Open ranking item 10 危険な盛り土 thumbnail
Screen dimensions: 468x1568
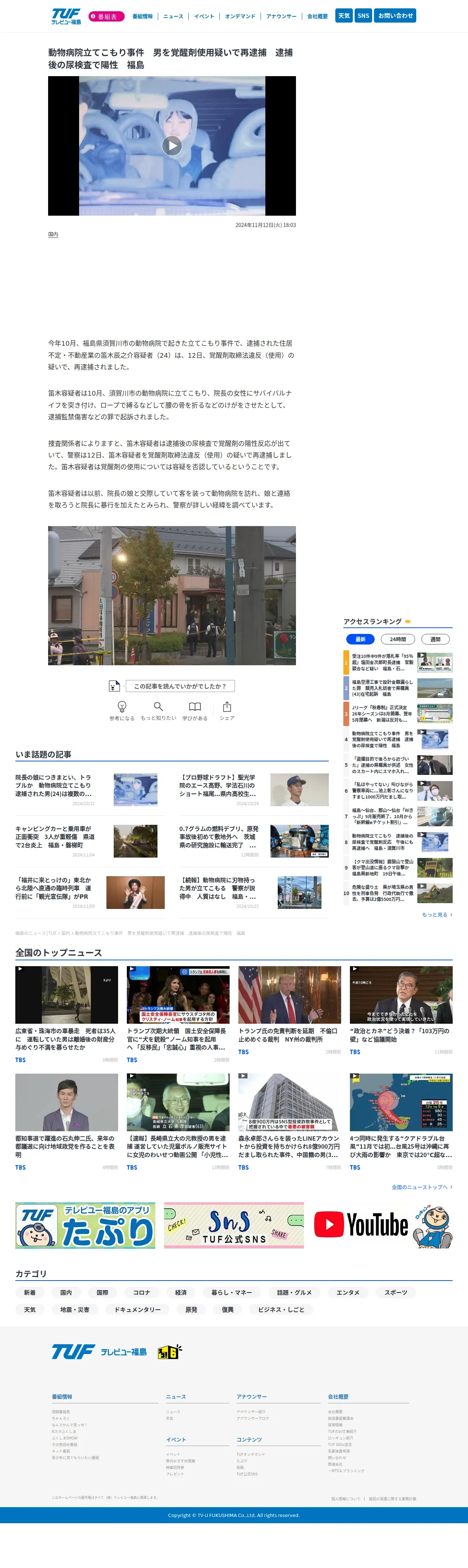click(x=435, y=893)
